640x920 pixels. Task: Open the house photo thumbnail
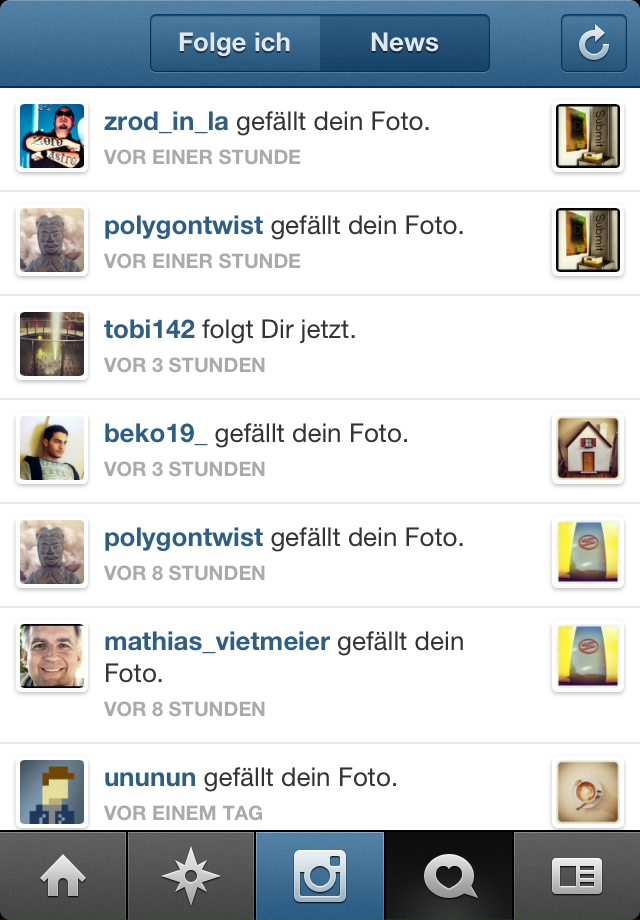tap(588, 448)
